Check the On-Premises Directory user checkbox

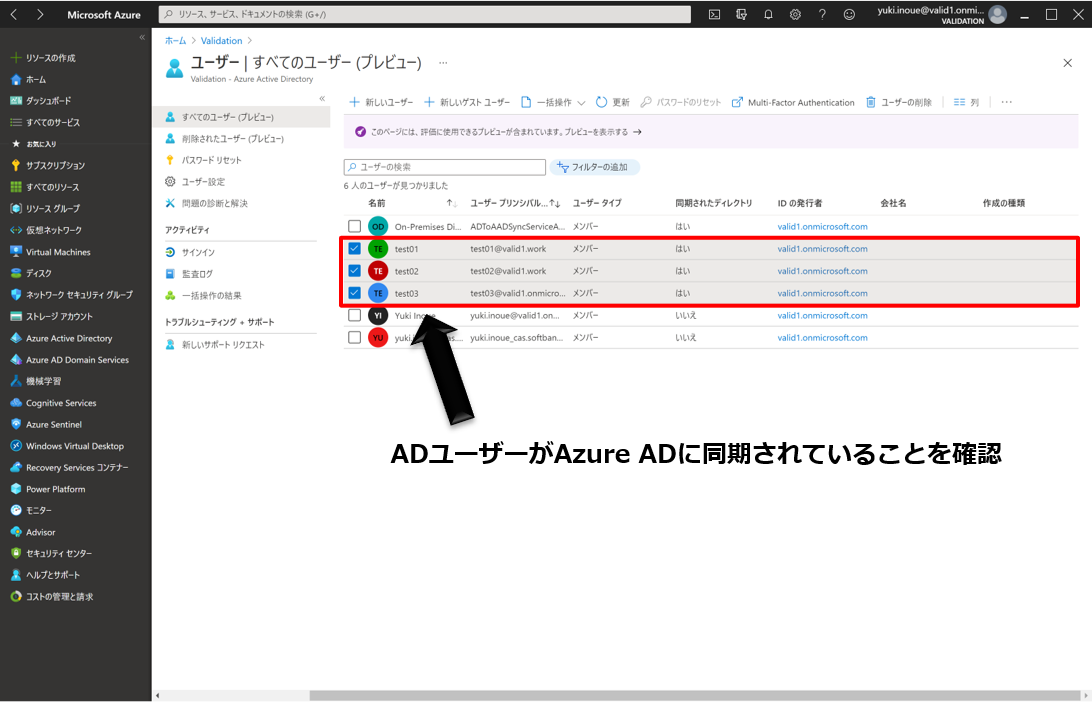(x=354, y=226)
